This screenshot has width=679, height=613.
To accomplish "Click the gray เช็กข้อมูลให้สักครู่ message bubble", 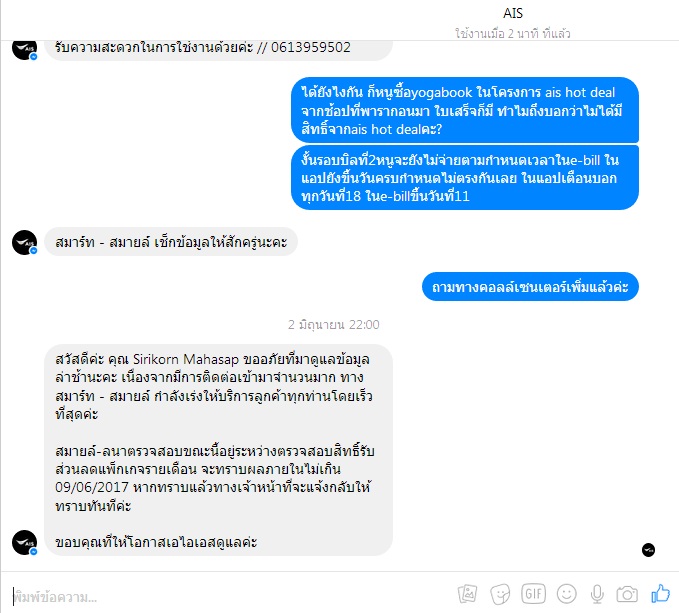I will pyautogui.click(x=171, y=242).
